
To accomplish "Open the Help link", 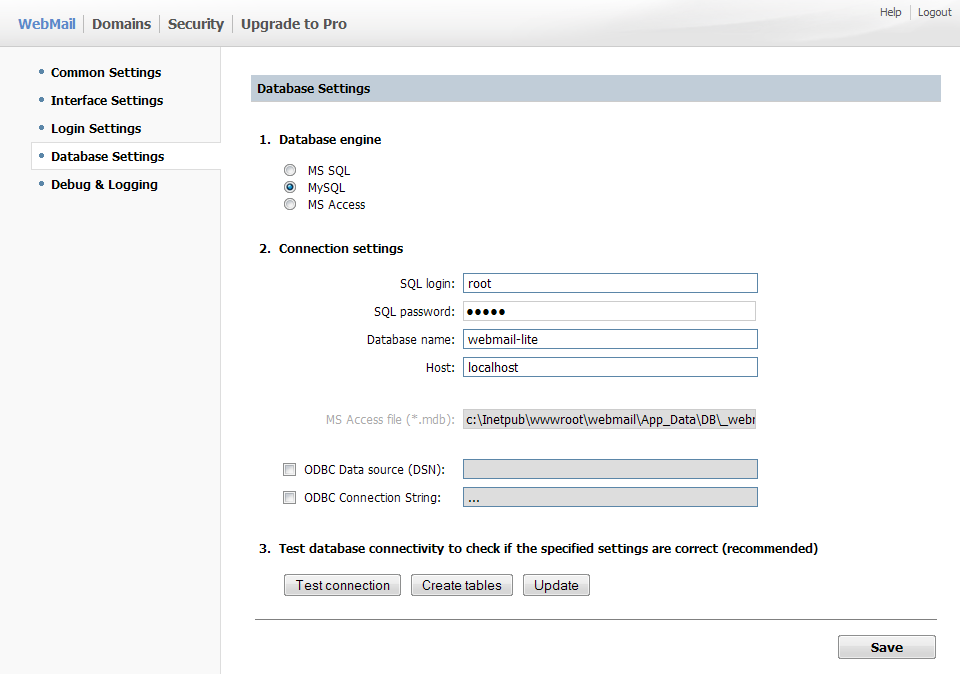I will click(890, 12).
